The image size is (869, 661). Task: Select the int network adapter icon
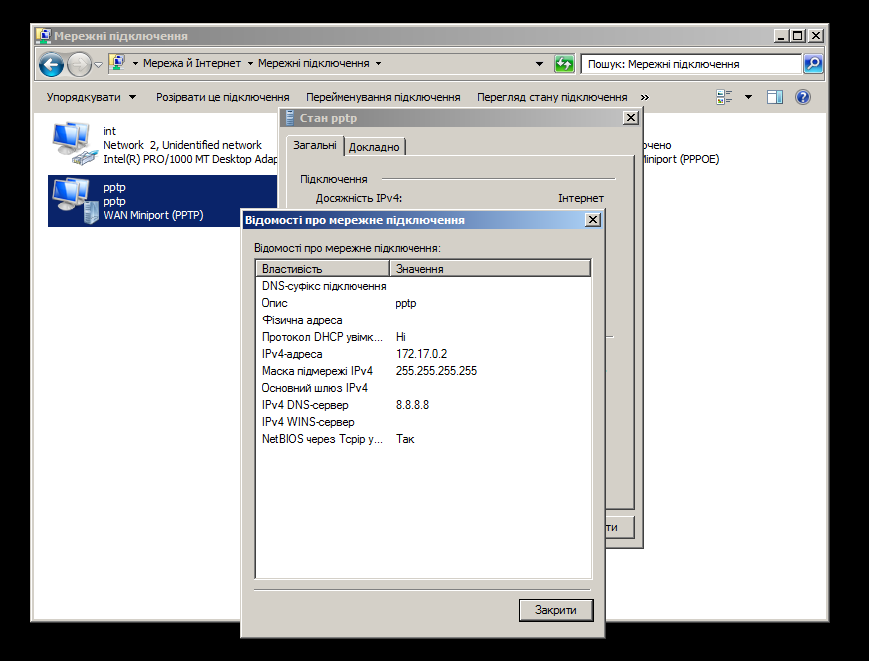coord(72,142)
